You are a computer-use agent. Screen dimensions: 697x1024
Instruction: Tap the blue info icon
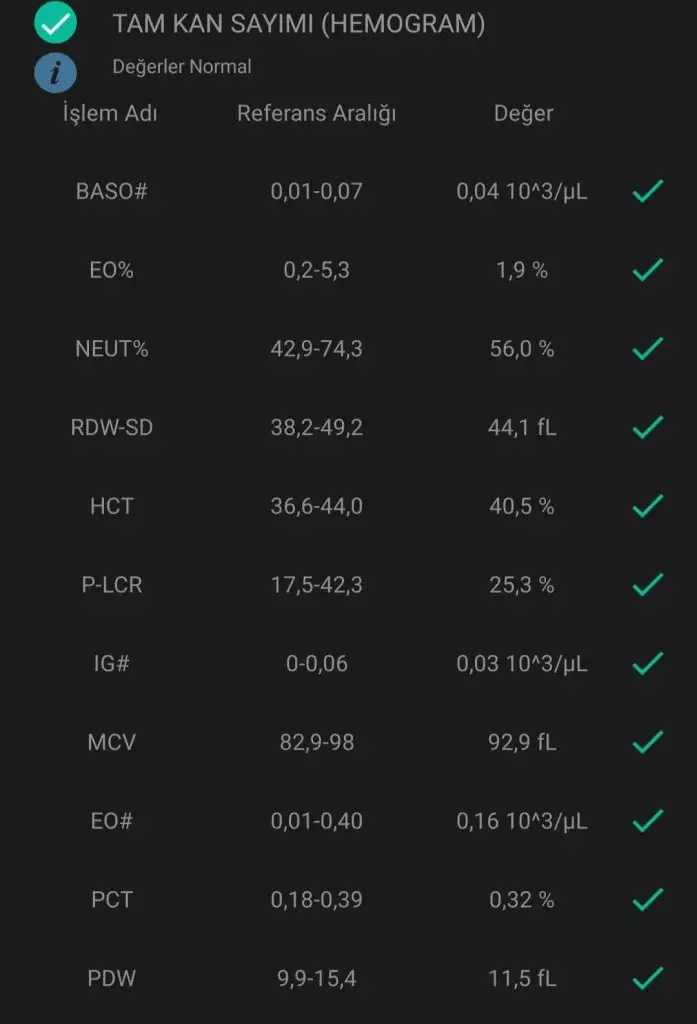click(x=55, y=72)
